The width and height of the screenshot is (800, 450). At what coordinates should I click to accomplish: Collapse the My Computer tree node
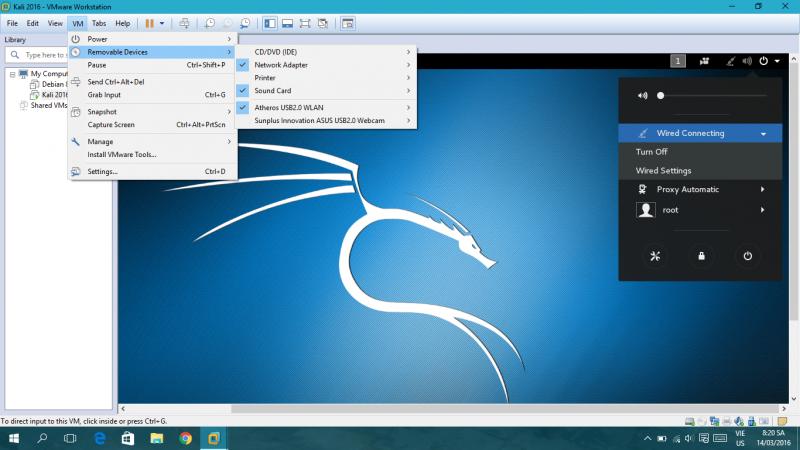coord(12,74)
